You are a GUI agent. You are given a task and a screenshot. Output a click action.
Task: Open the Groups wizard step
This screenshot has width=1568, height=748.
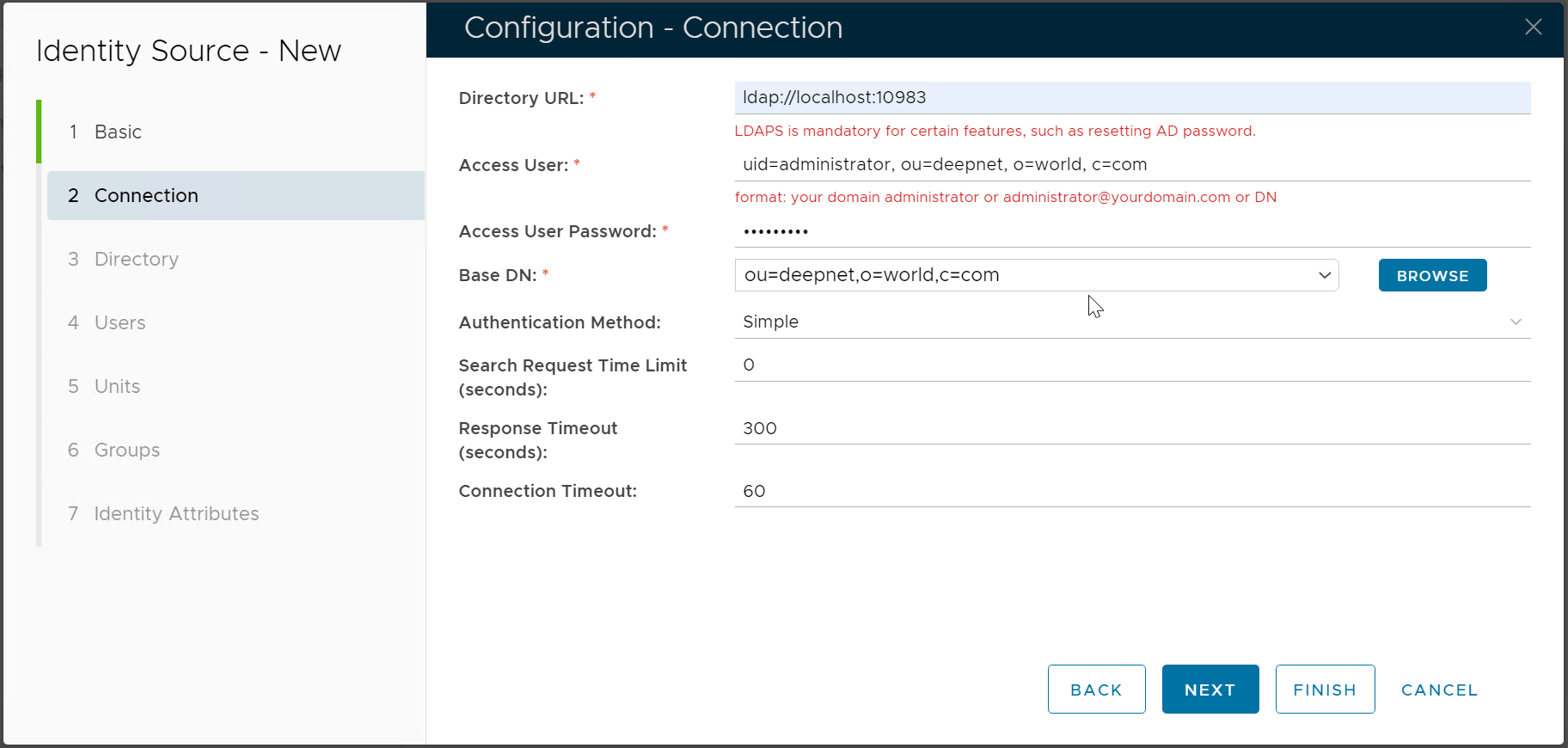[x=126, y=450]
